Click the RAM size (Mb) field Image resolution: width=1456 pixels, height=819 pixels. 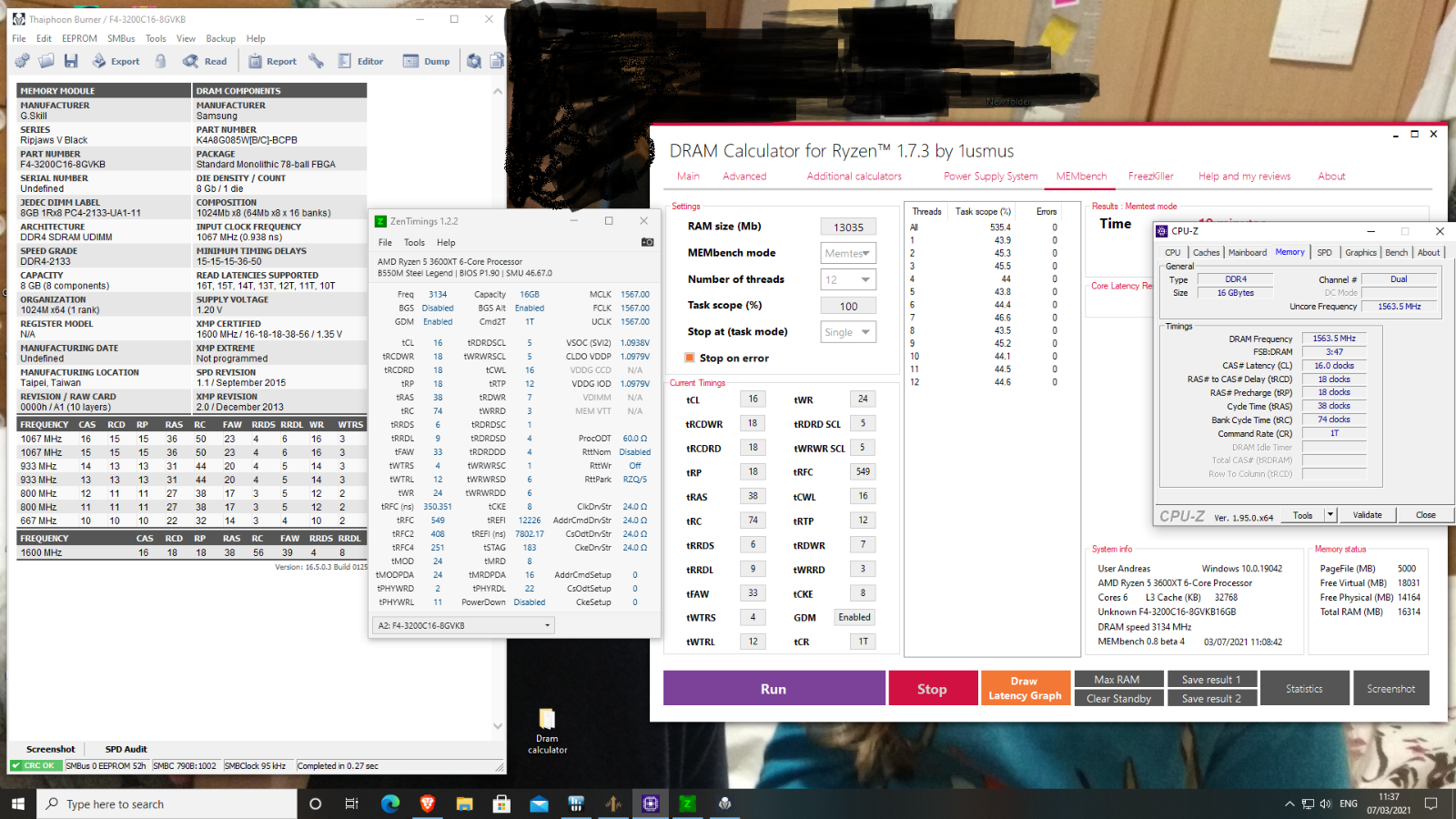(848, 227)
